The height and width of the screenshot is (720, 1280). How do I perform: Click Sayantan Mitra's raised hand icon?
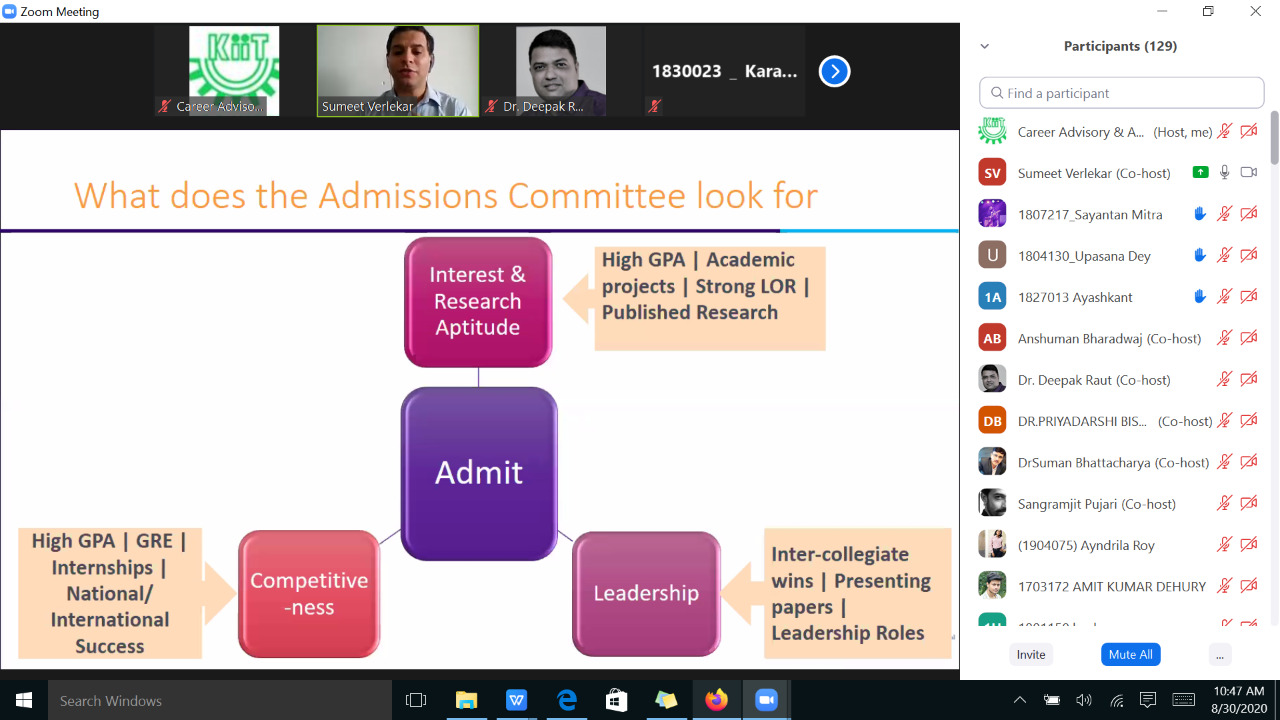click(x=1200, y=214)
